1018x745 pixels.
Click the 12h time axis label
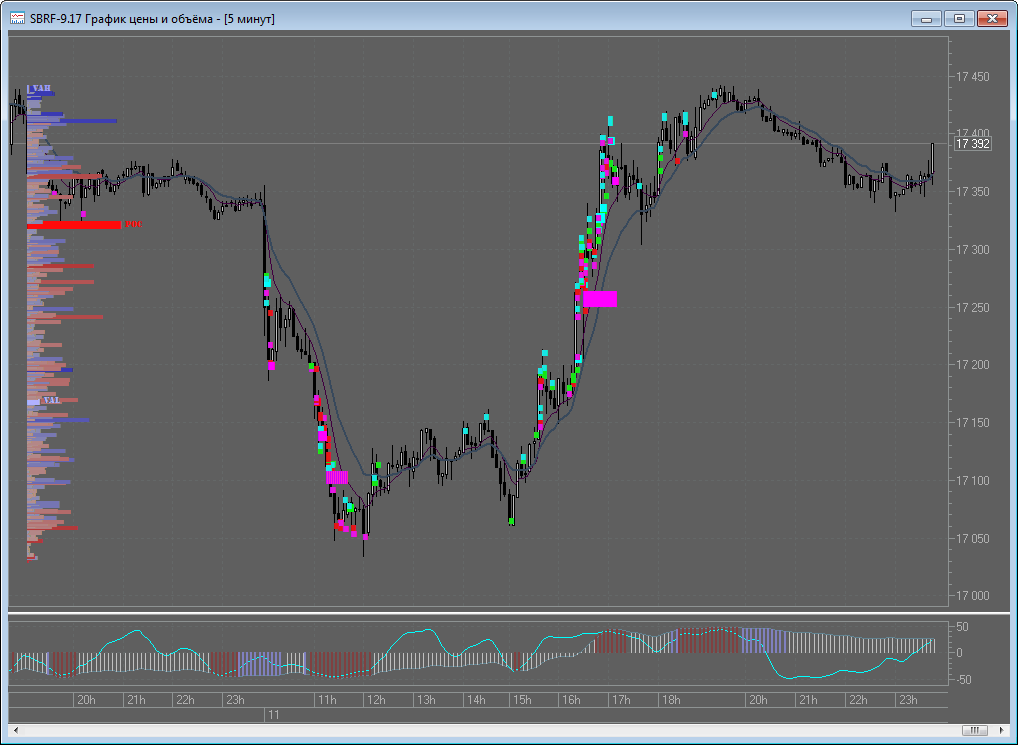(x=374, y=699)
